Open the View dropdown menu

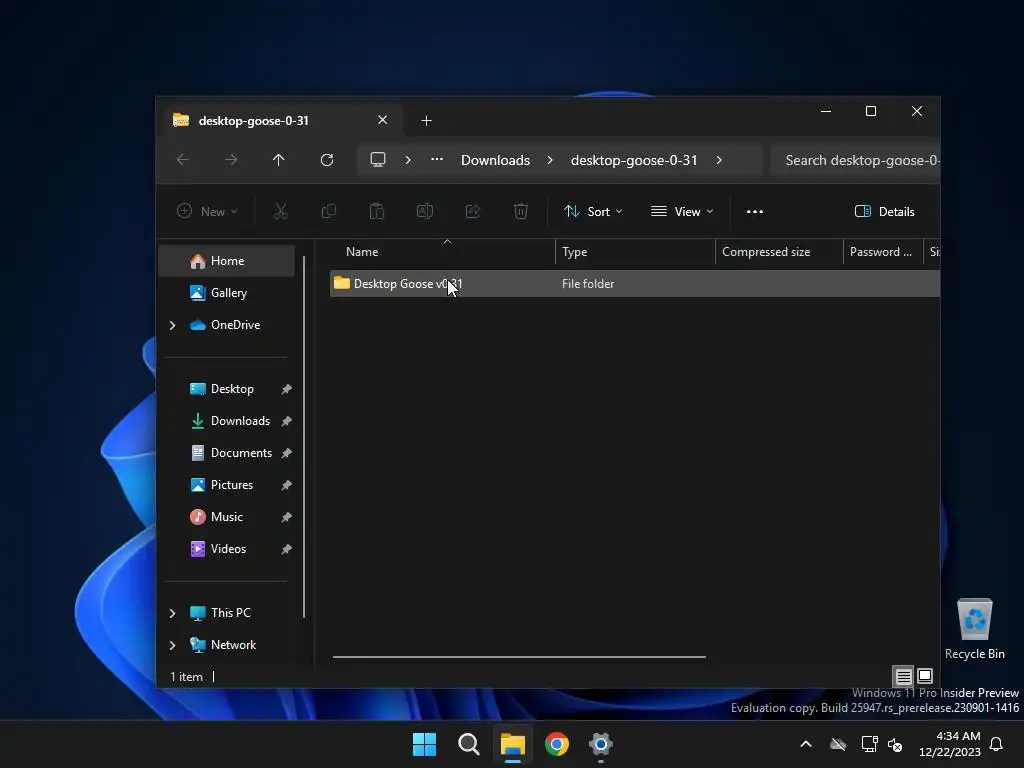coord(682,212)
